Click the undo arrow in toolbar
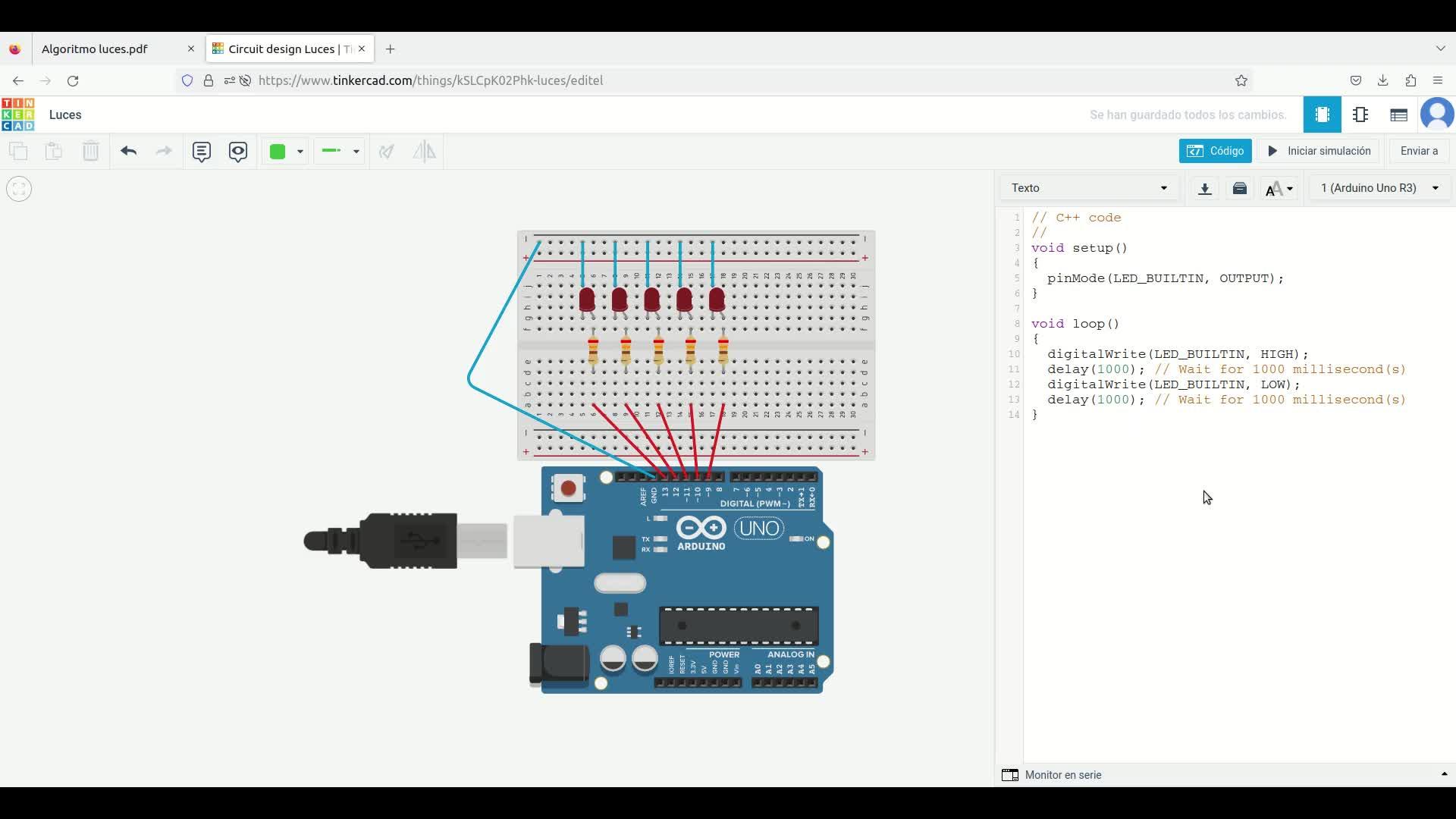 (128, 151)
